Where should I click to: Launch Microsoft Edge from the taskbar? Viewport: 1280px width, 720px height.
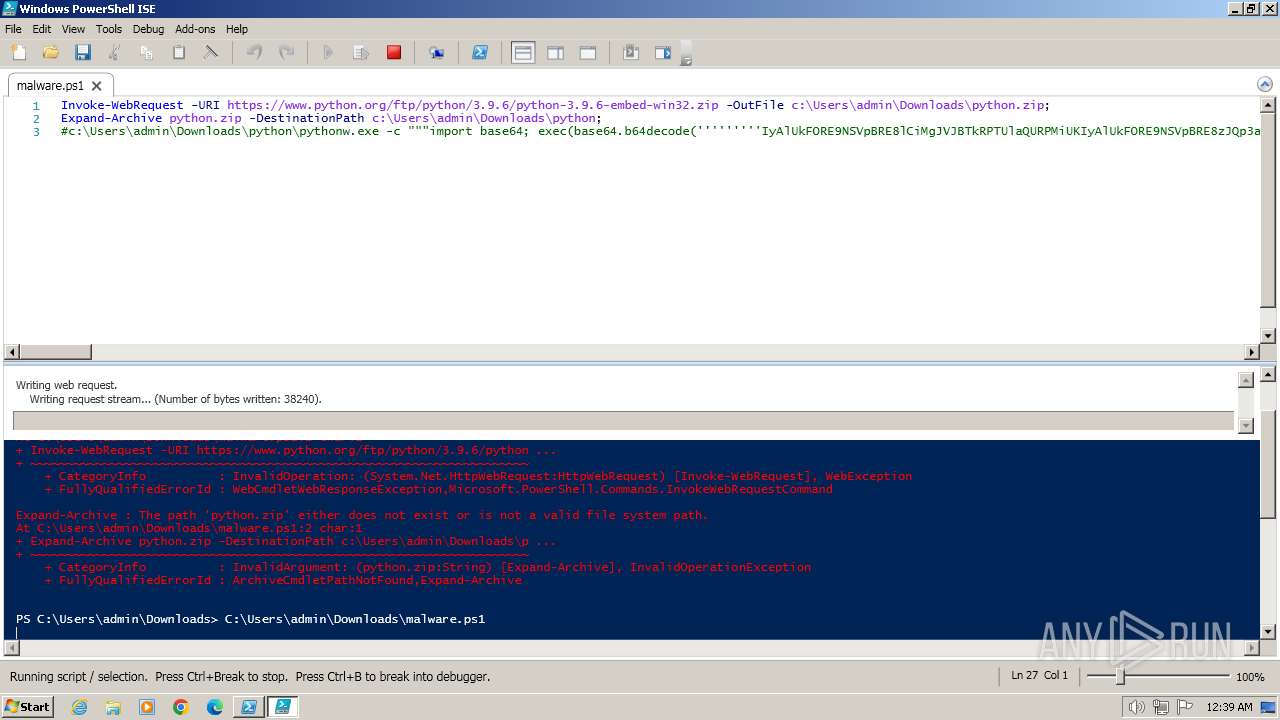(x=215, y=707)
